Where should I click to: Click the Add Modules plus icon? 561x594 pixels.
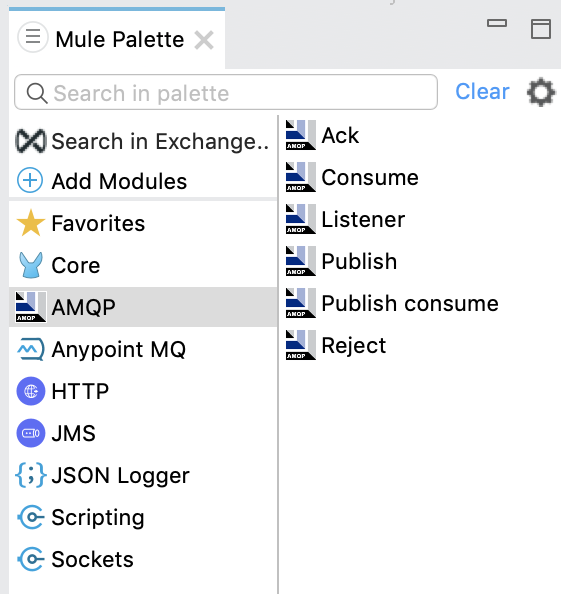(30, 180)
